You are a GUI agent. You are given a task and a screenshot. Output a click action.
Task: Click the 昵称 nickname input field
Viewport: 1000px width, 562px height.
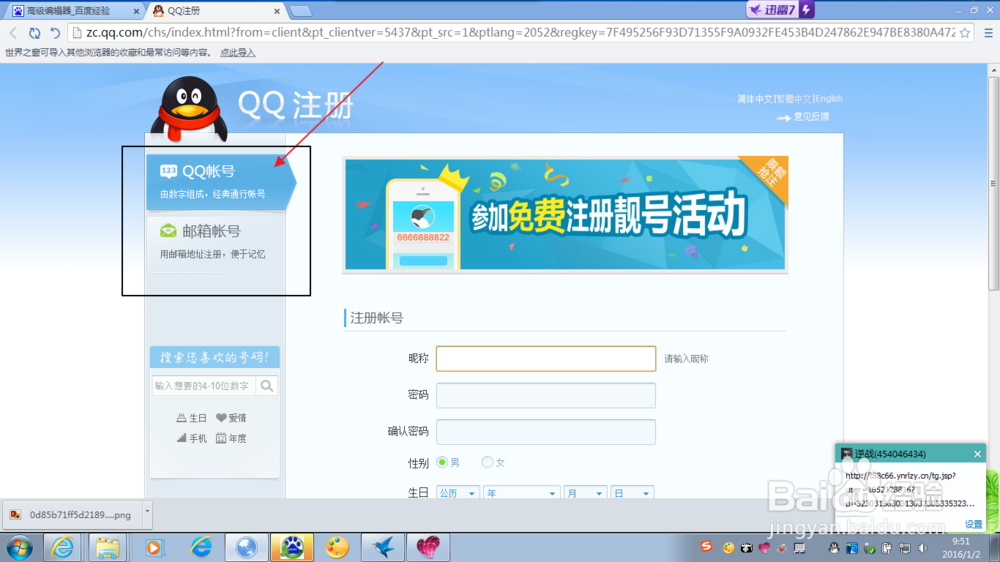tap(546, 359)
